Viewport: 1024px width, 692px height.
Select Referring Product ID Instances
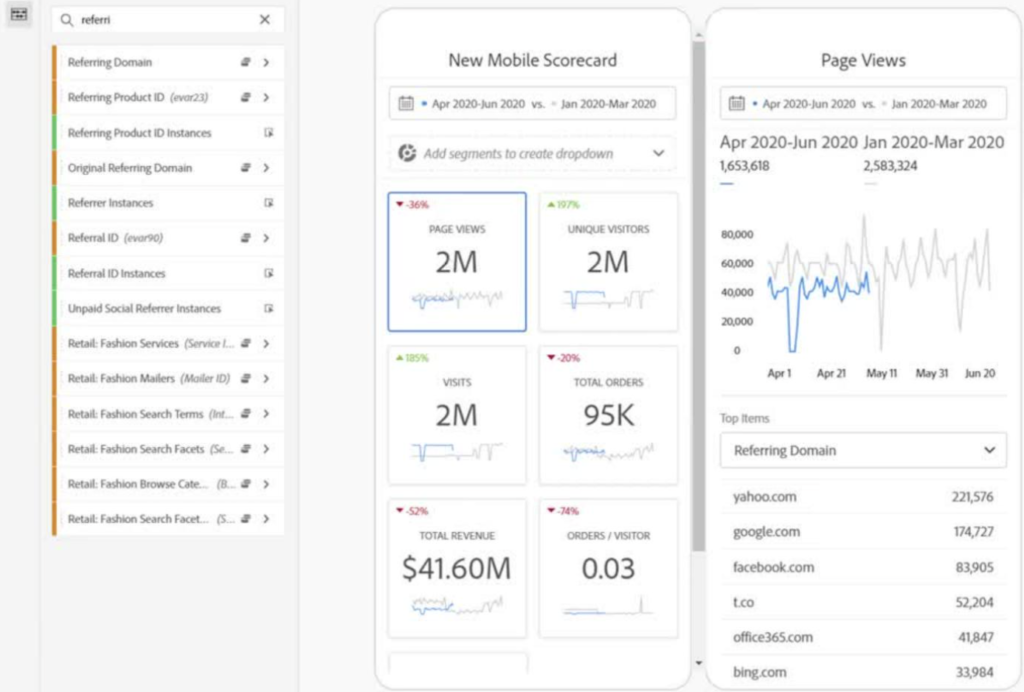click(168, 133)
